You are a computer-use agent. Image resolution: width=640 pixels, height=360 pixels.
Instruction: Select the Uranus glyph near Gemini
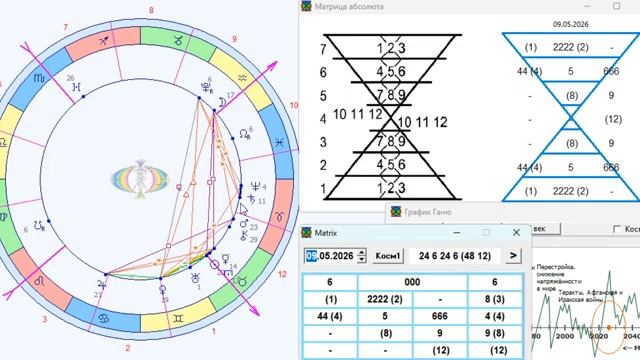(x=195, y=278)
